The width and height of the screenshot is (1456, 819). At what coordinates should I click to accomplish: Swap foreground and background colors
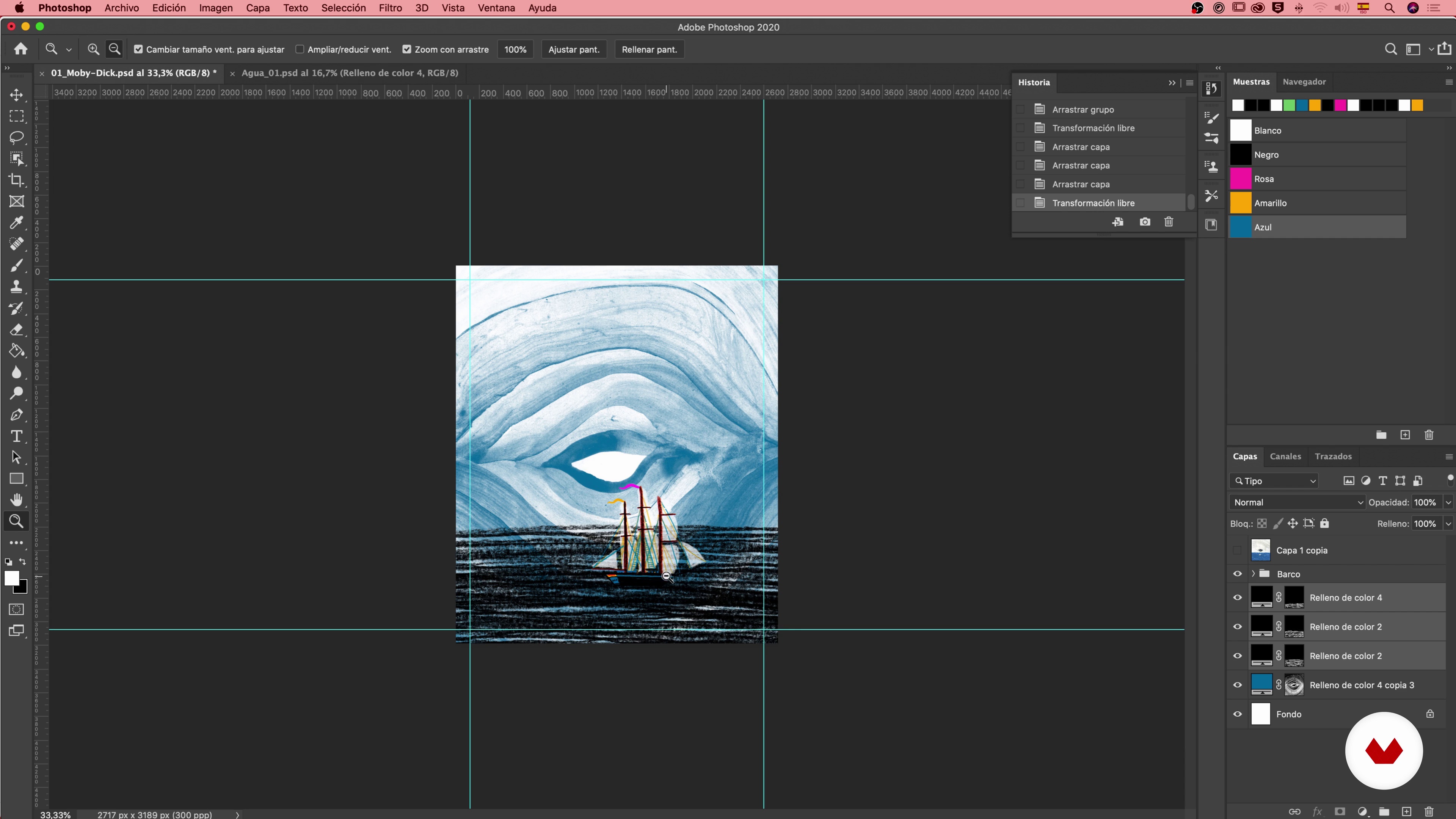pos(23,562)
